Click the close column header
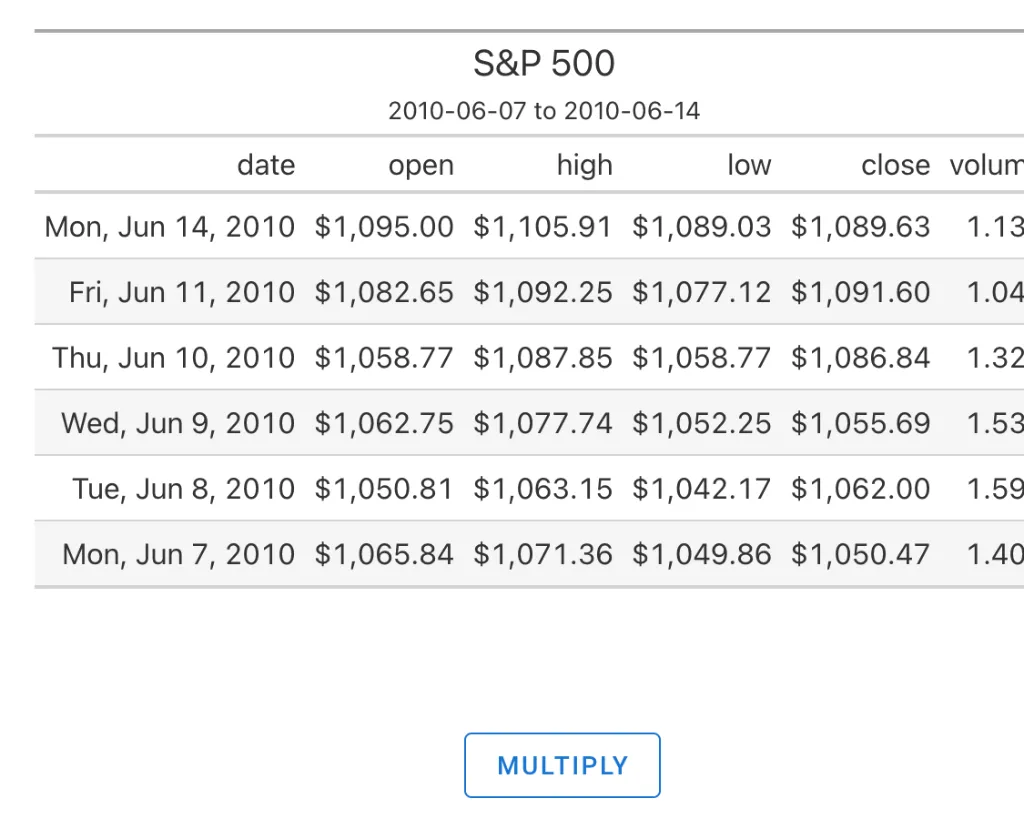Viewport: 1024px width, 819px height. 895,165
